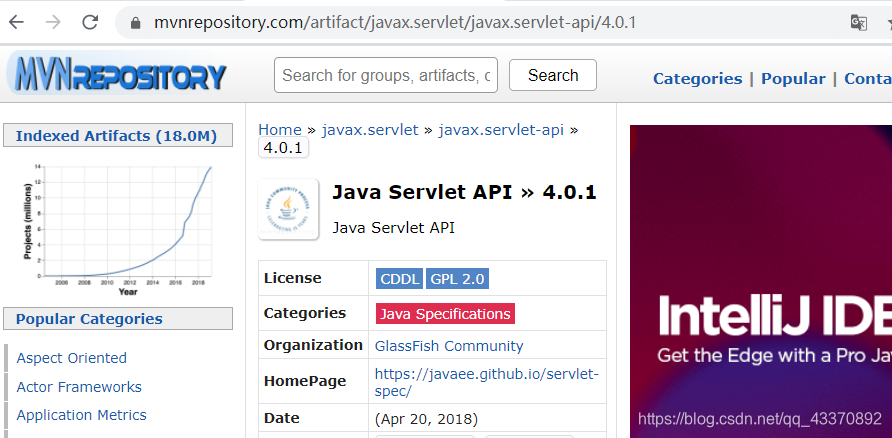
Task: Click the Popular Categories heading
Action: click(89, 319)
